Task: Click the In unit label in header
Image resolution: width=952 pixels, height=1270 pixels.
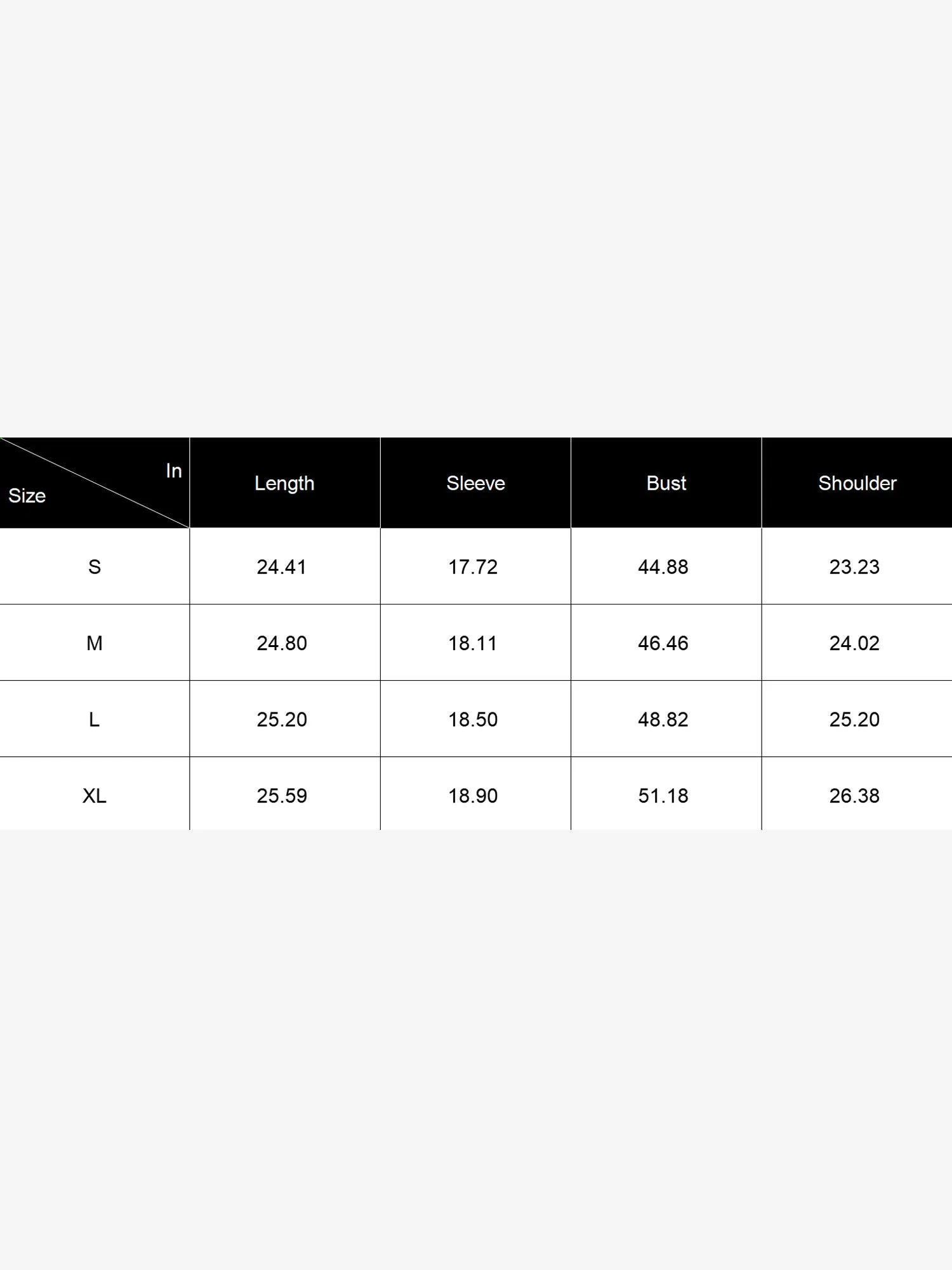Action: 173,471
